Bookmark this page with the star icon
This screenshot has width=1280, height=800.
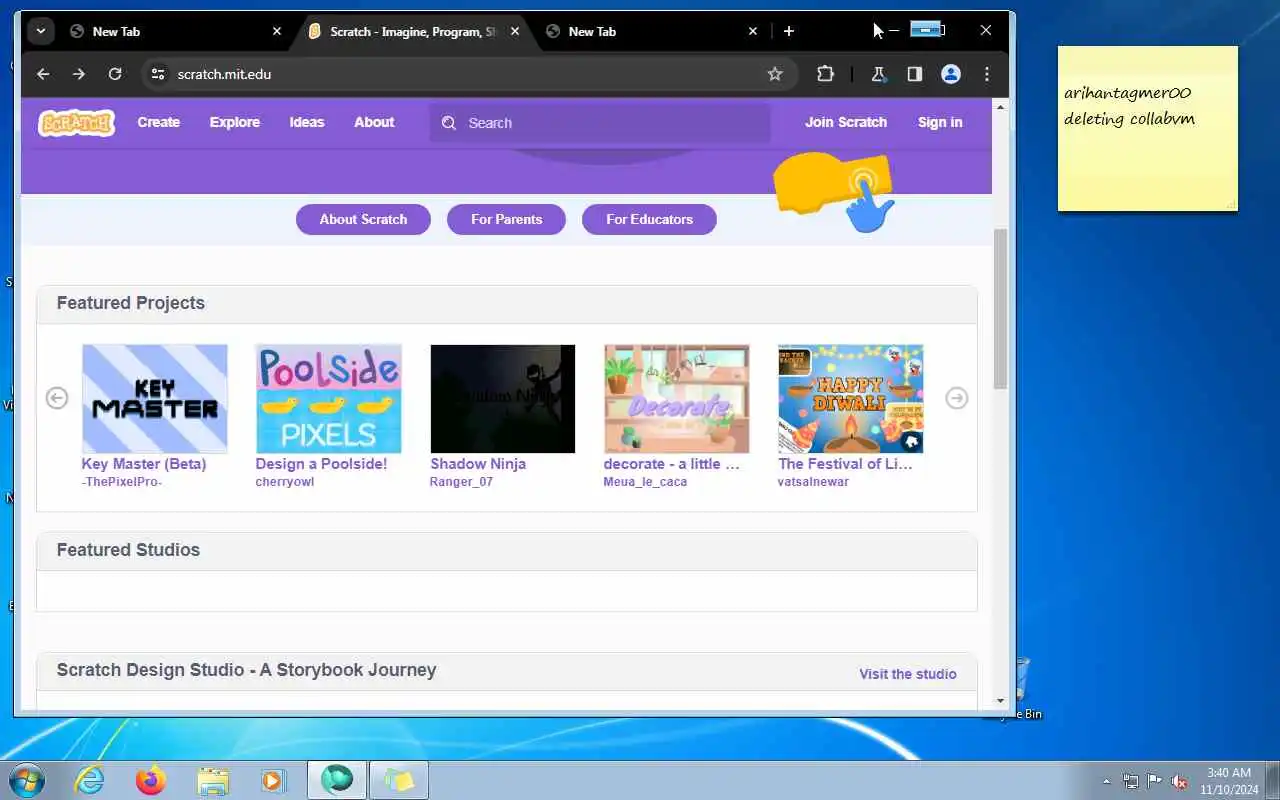pyautogui.click(x=775, y=74)
